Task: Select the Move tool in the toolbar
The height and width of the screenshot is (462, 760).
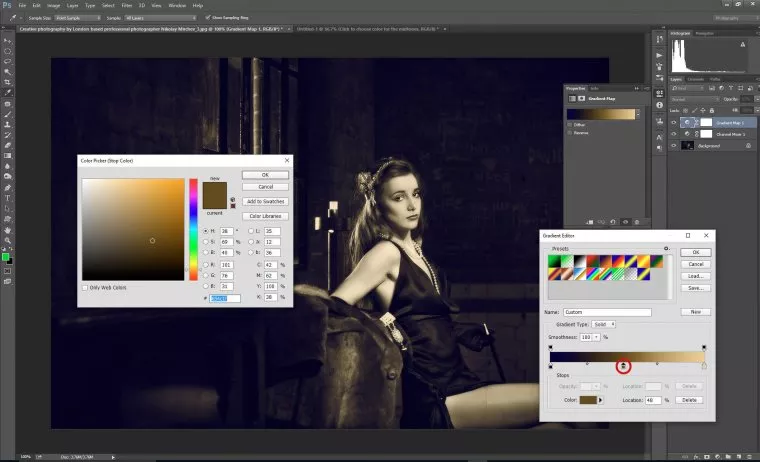Action: (x=7, y=41)
